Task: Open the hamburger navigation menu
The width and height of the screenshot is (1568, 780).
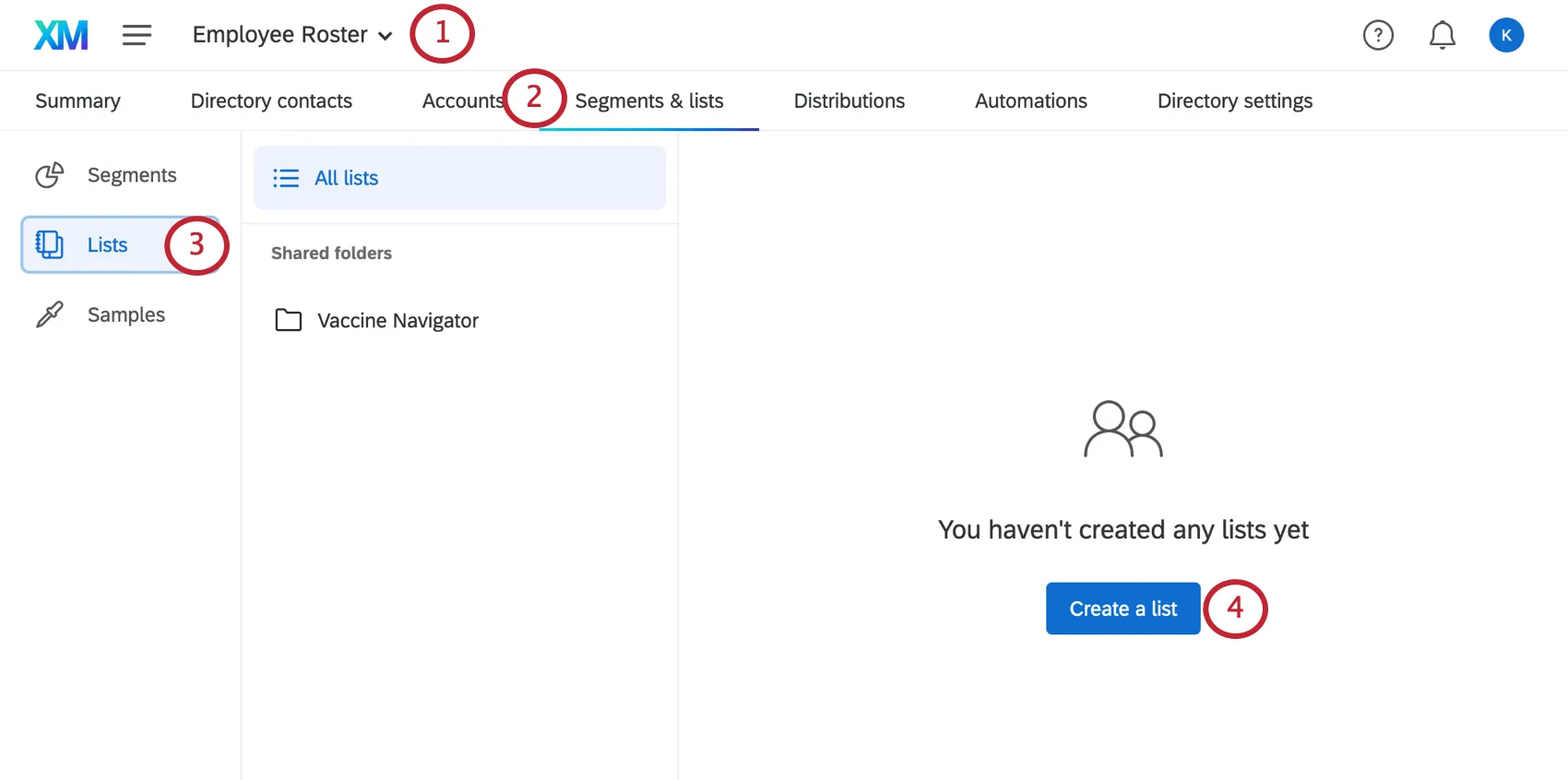Action: pyautogui.click(x=137, y=35)
